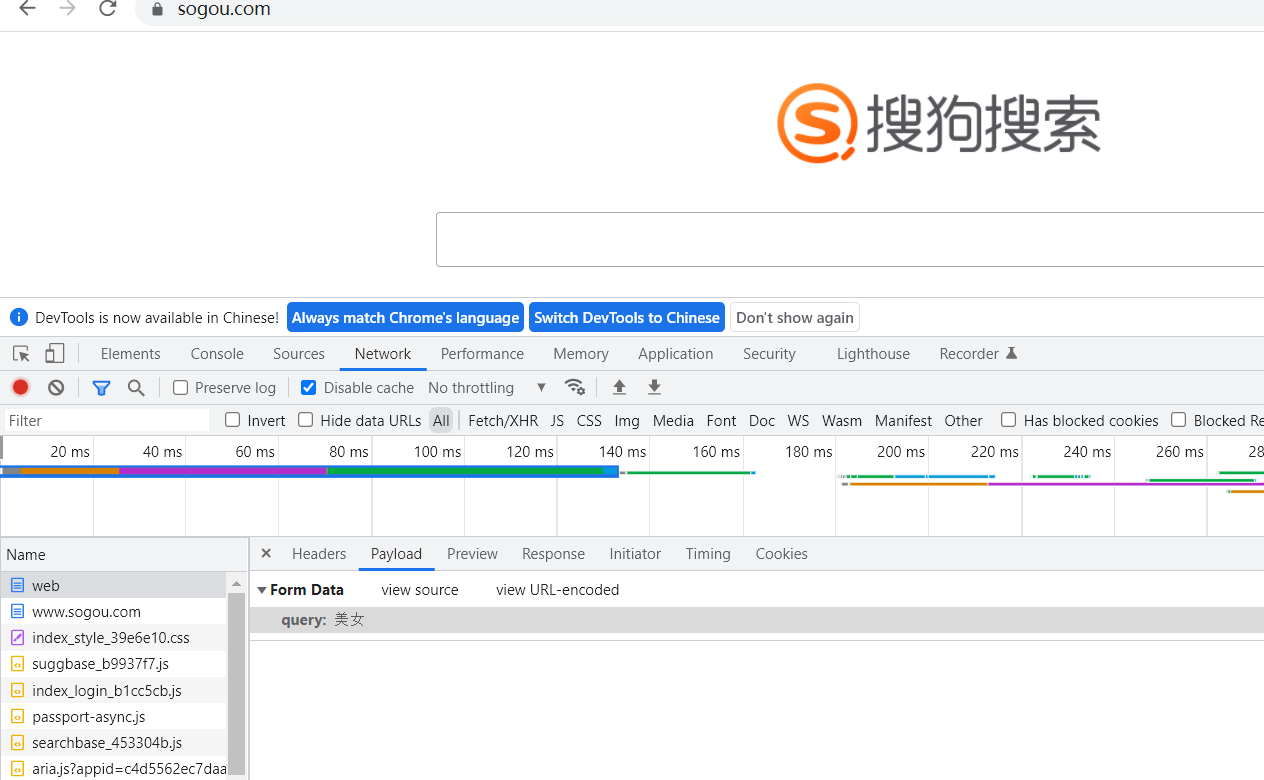Open the Application panel
This screenshot has height=780, width=1264.
(x=676, y=354)
